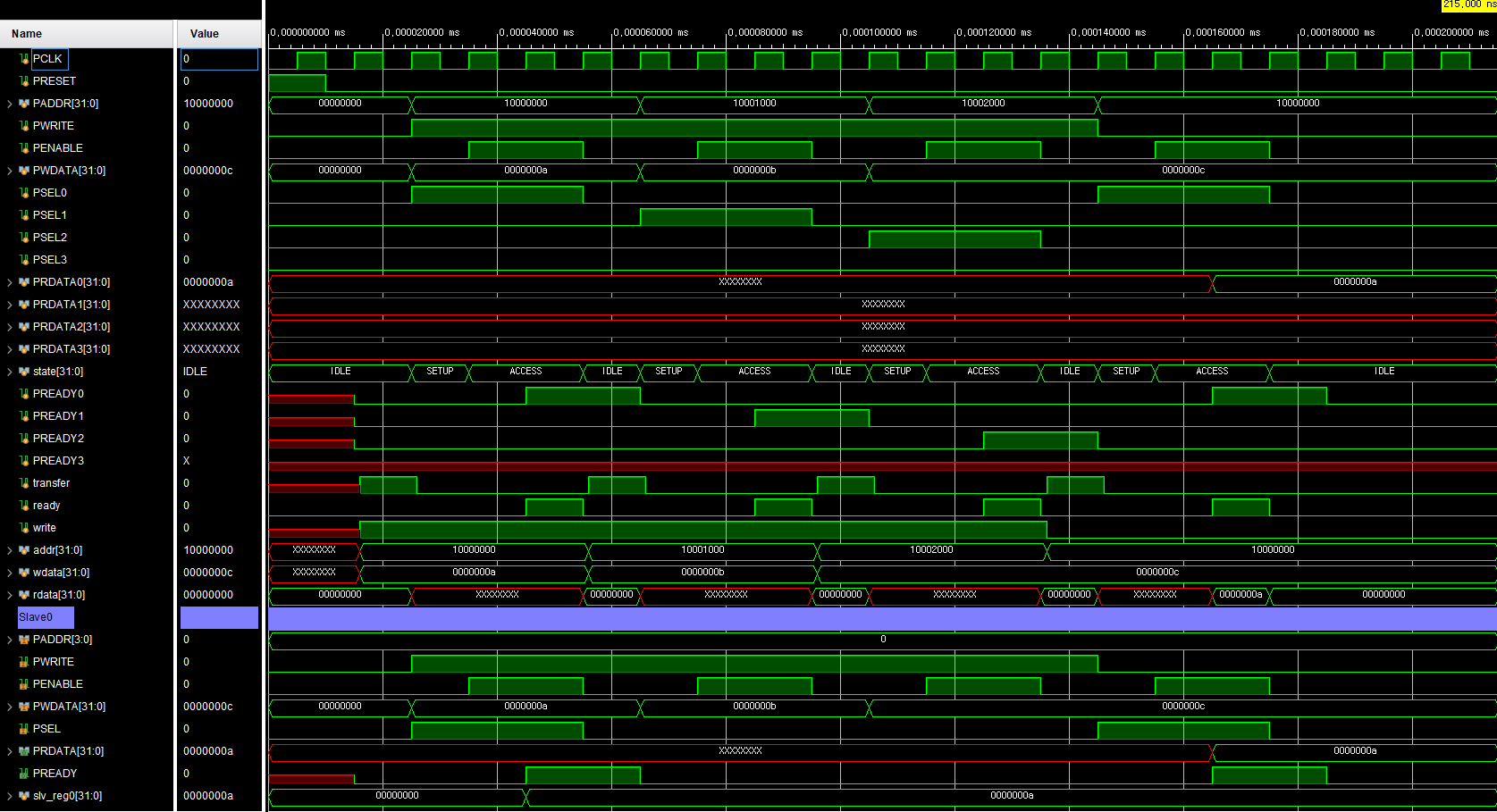Click the bus icon beside rdata[31:0]
Viewport: 1497px width, 812px height.
tap(24, 595)
